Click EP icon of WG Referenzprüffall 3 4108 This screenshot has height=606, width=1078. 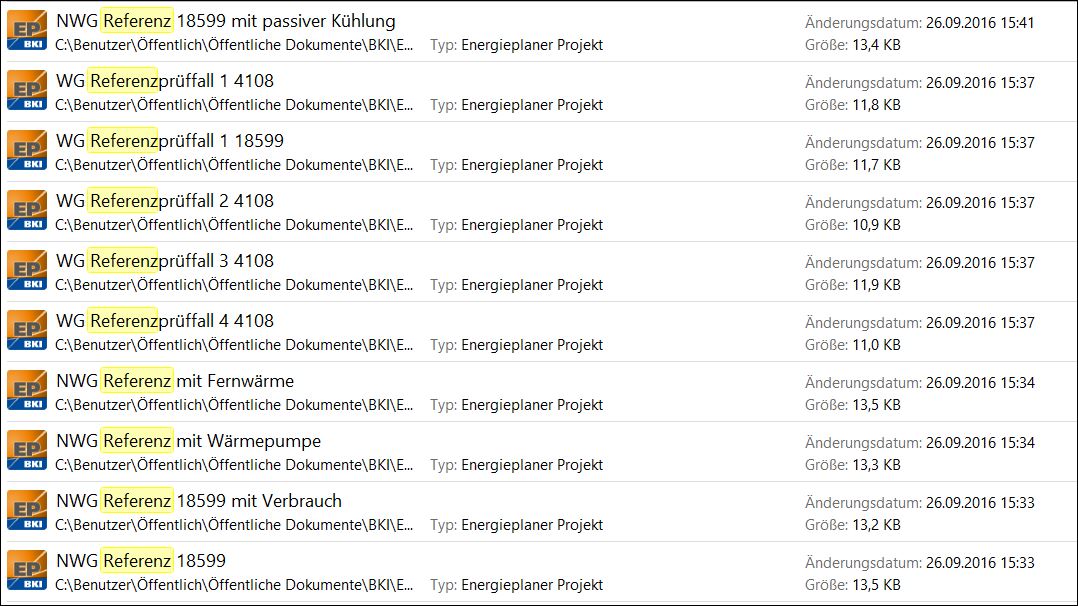click(x=27, y=270)
